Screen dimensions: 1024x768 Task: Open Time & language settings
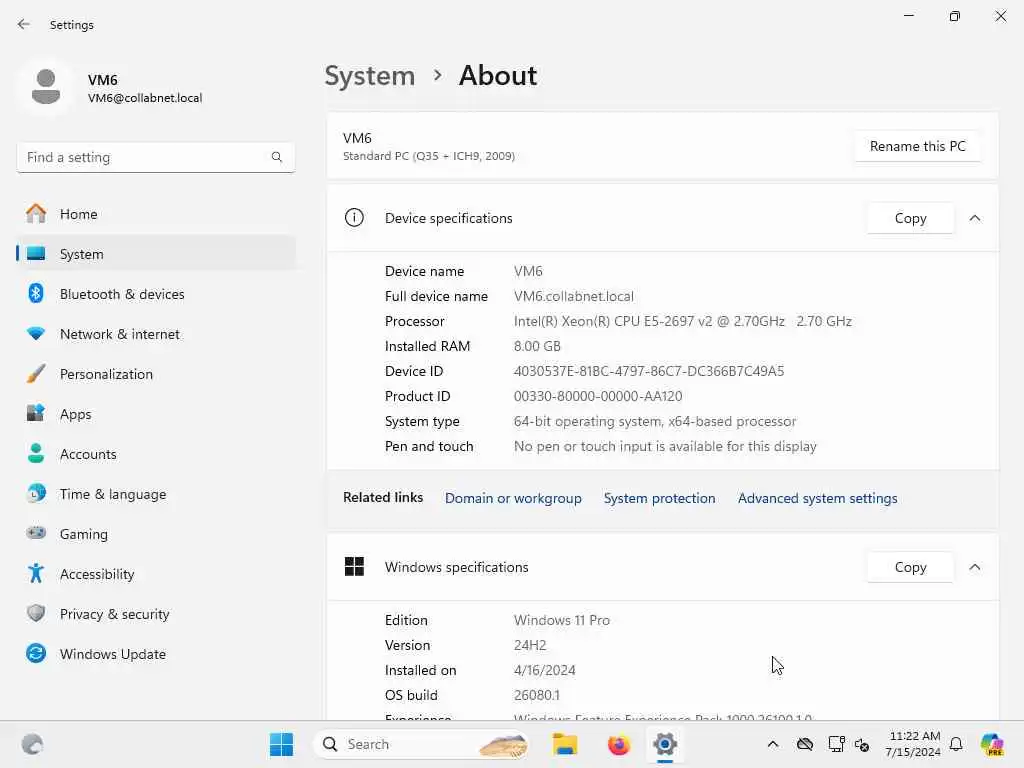[x=155, y=493]
